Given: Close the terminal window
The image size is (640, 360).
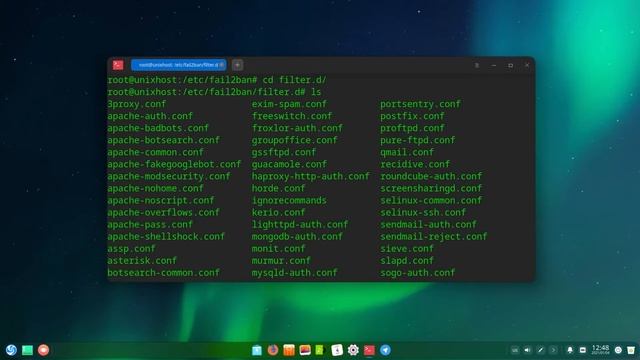Looking at the screenshot, I should pos(527,65).
